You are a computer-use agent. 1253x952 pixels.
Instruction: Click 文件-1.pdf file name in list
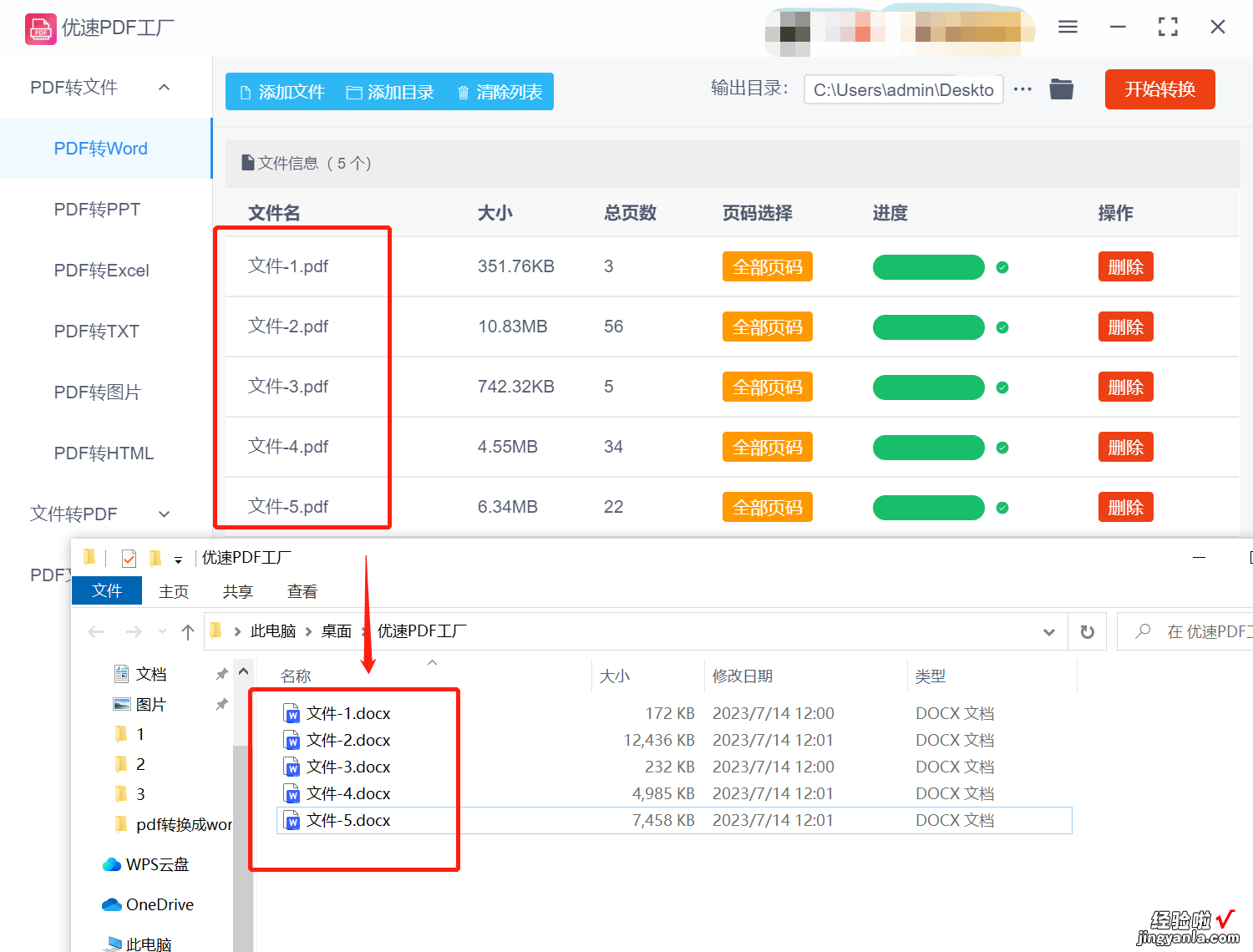pyautogui.click(x=288, y=266)
